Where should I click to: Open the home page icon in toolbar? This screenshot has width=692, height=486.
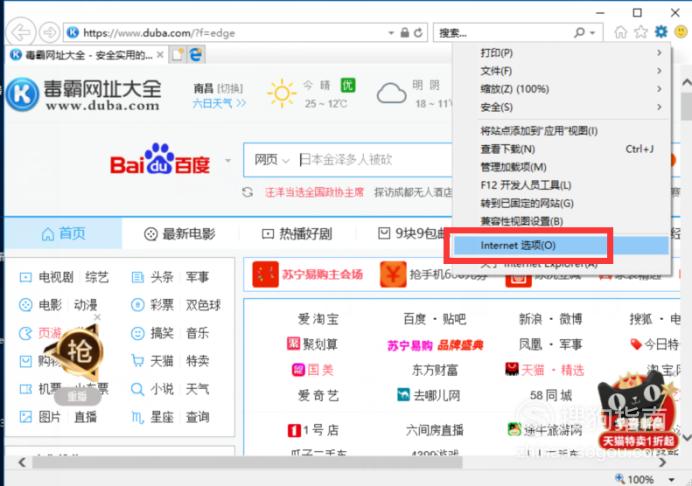click(621, 32)
